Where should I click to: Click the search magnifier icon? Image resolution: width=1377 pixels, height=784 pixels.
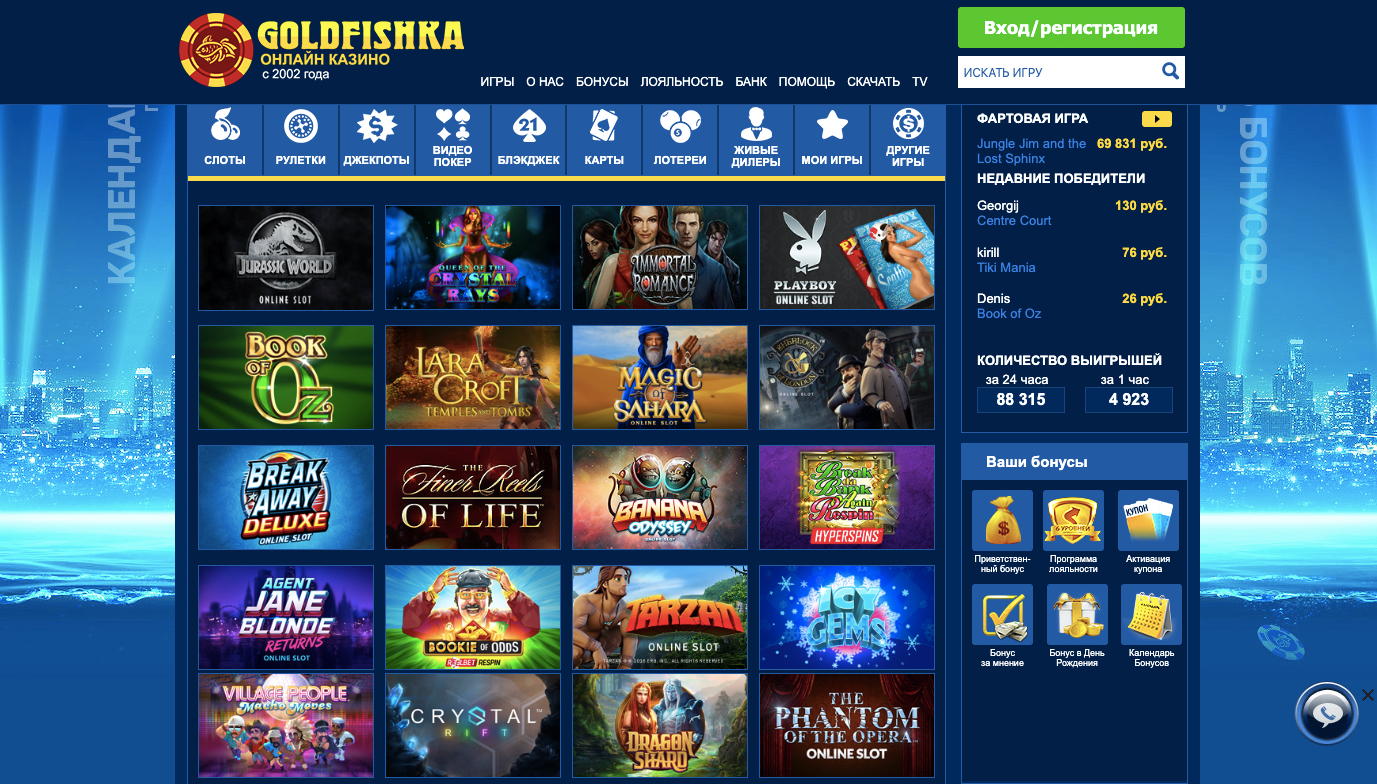point(1170,71)
